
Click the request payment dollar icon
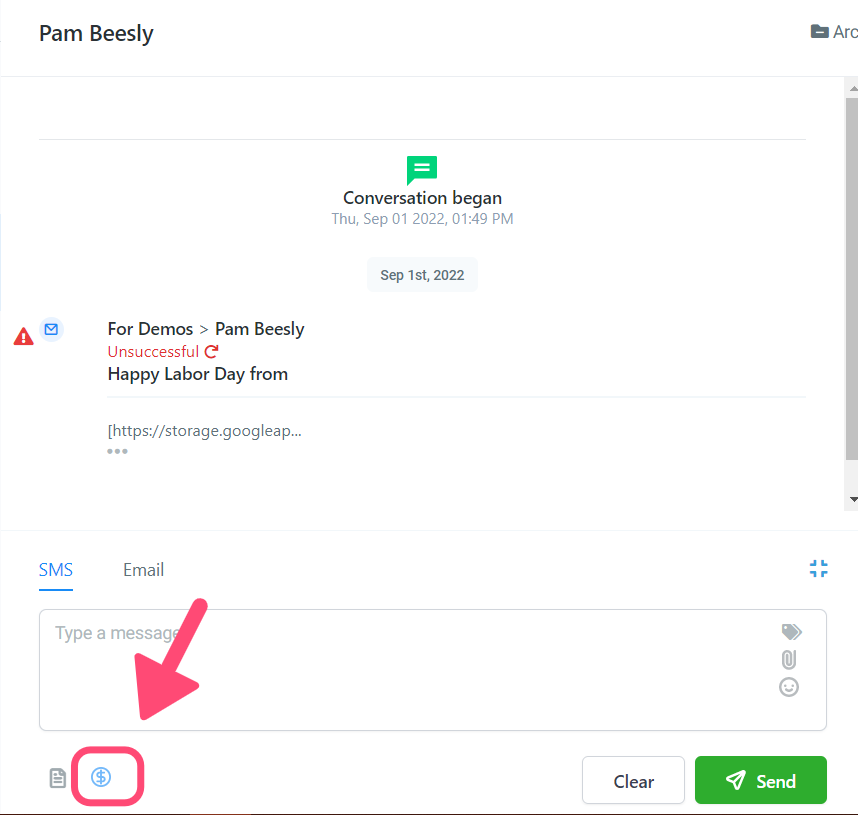pyautogui.click(x=101, y=777)
